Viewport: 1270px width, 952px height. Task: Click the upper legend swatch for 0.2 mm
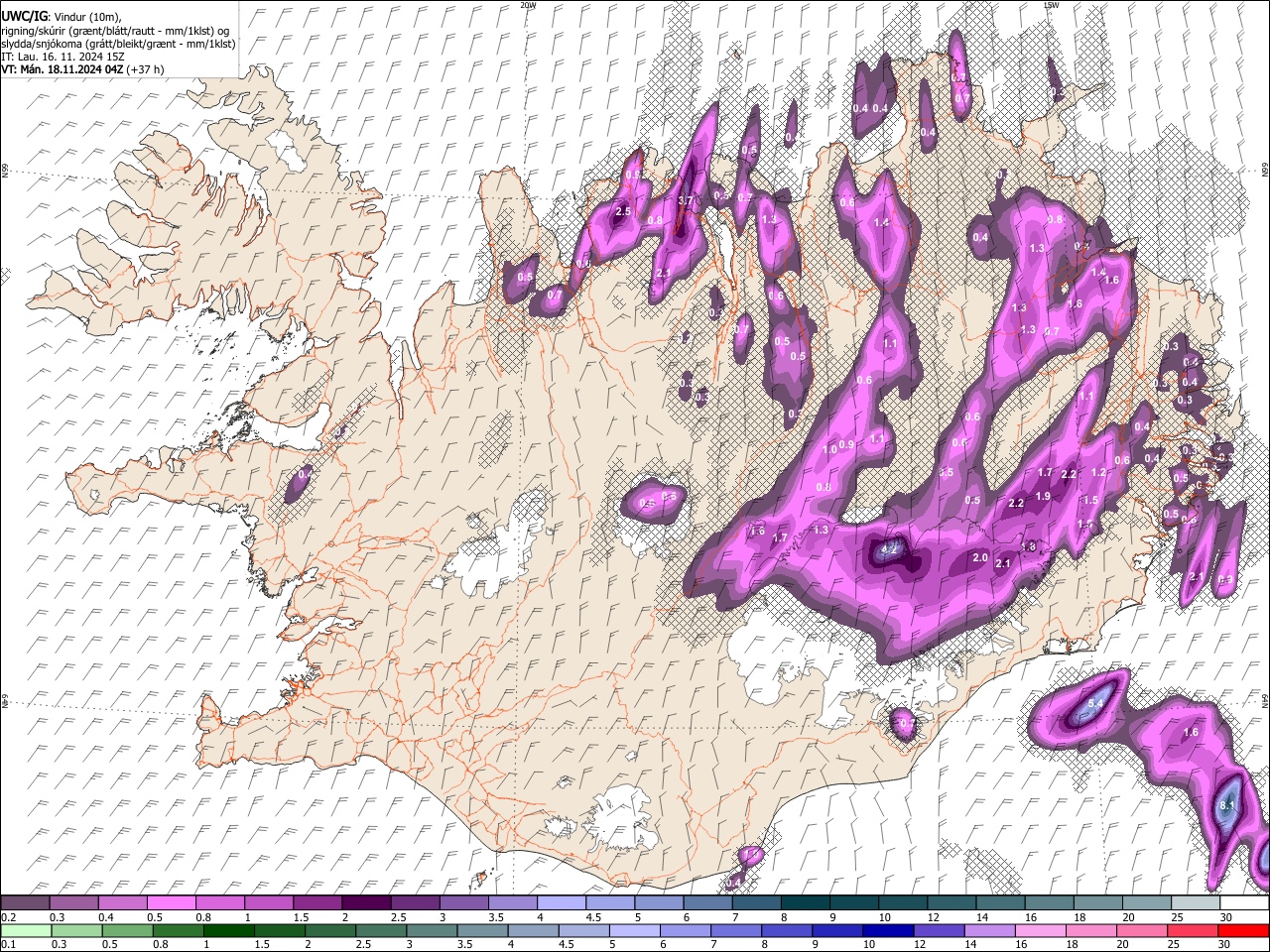[25, 903]
